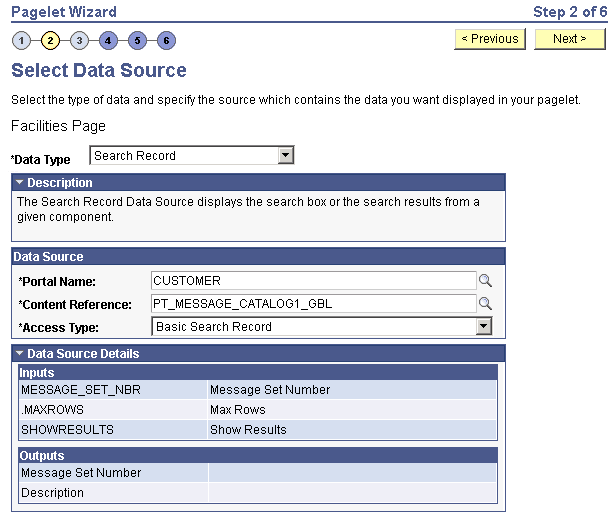
Task: Click the Select Data Source heading
Action: [x=99, y=71]
